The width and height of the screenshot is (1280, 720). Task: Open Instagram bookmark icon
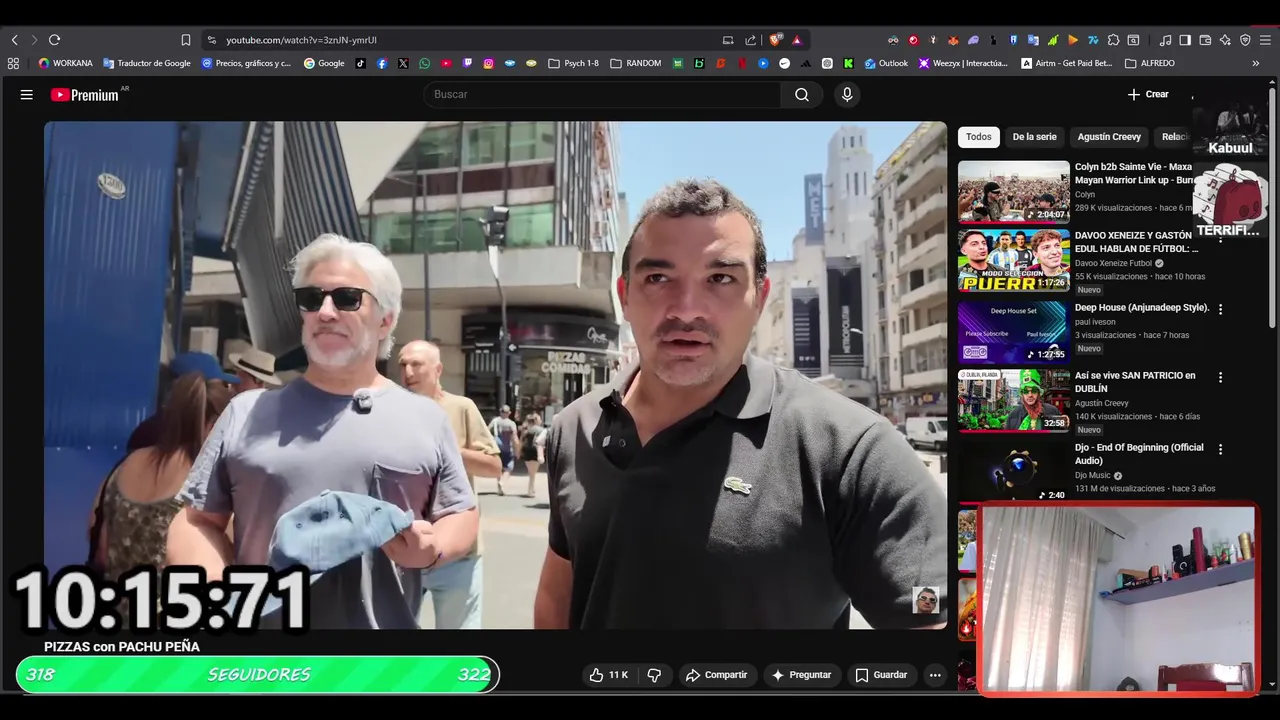pyautogui.click(x=489, y=63)
